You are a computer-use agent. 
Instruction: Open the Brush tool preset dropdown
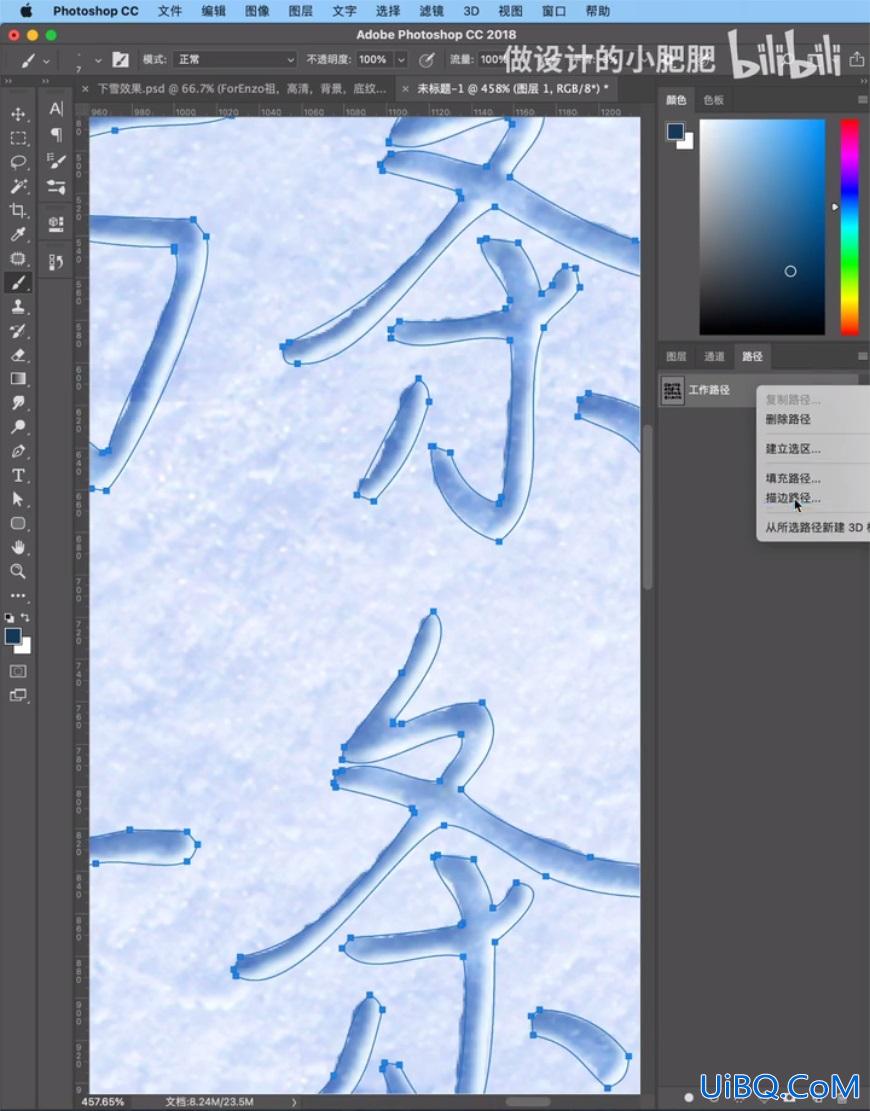[x=33, y=61]
